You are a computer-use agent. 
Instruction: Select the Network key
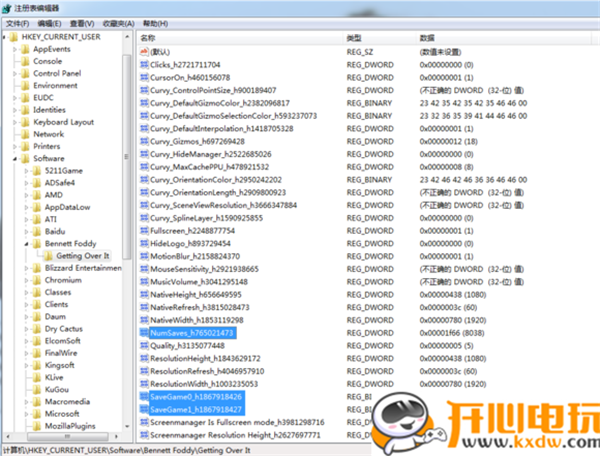[x=49, y=134]
